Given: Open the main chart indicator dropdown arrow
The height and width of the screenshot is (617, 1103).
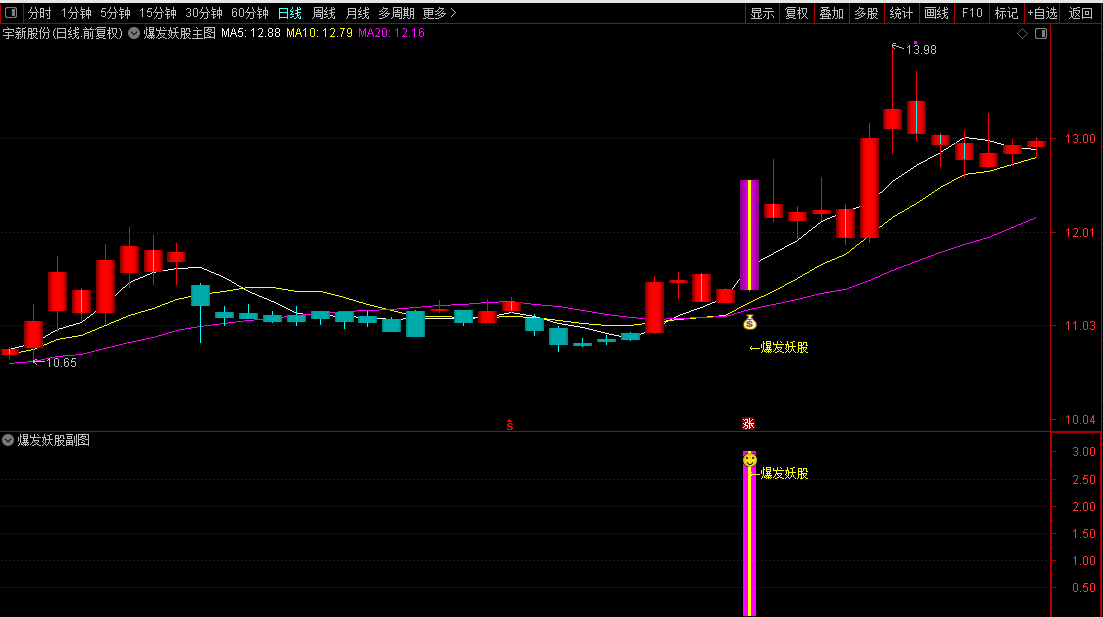Looking at the screenshot, I should (x=134, y=33).
